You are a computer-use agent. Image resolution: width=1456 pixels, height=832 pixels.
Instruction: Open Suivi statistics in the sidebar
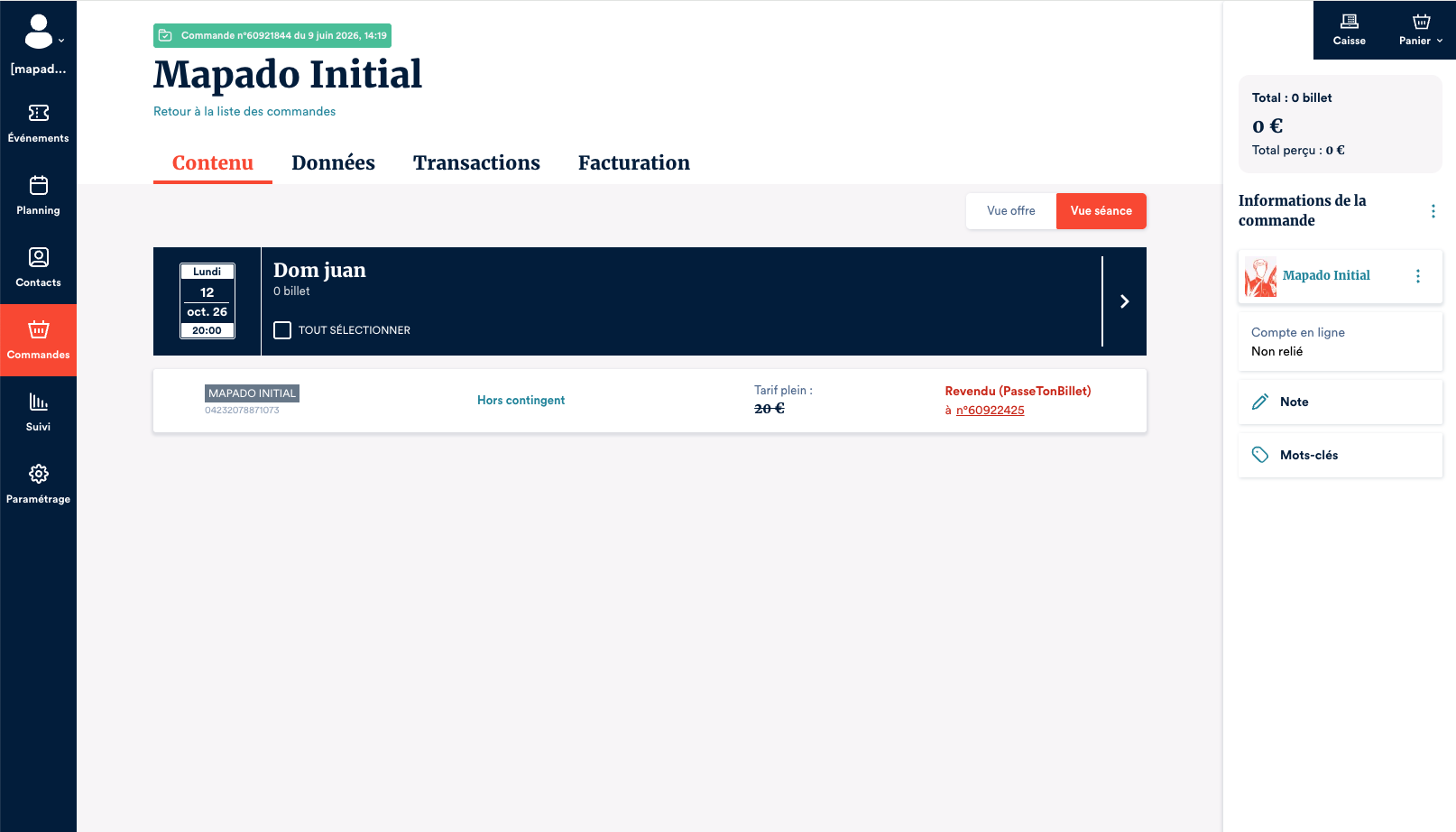tap(38, 412)
